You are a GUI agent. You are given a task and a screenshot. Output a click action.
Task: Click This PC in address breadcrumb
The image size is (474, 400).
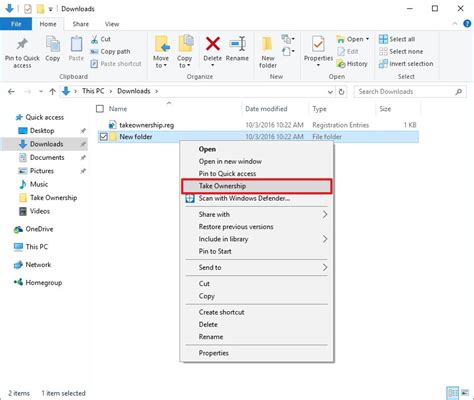pos(93,91)
